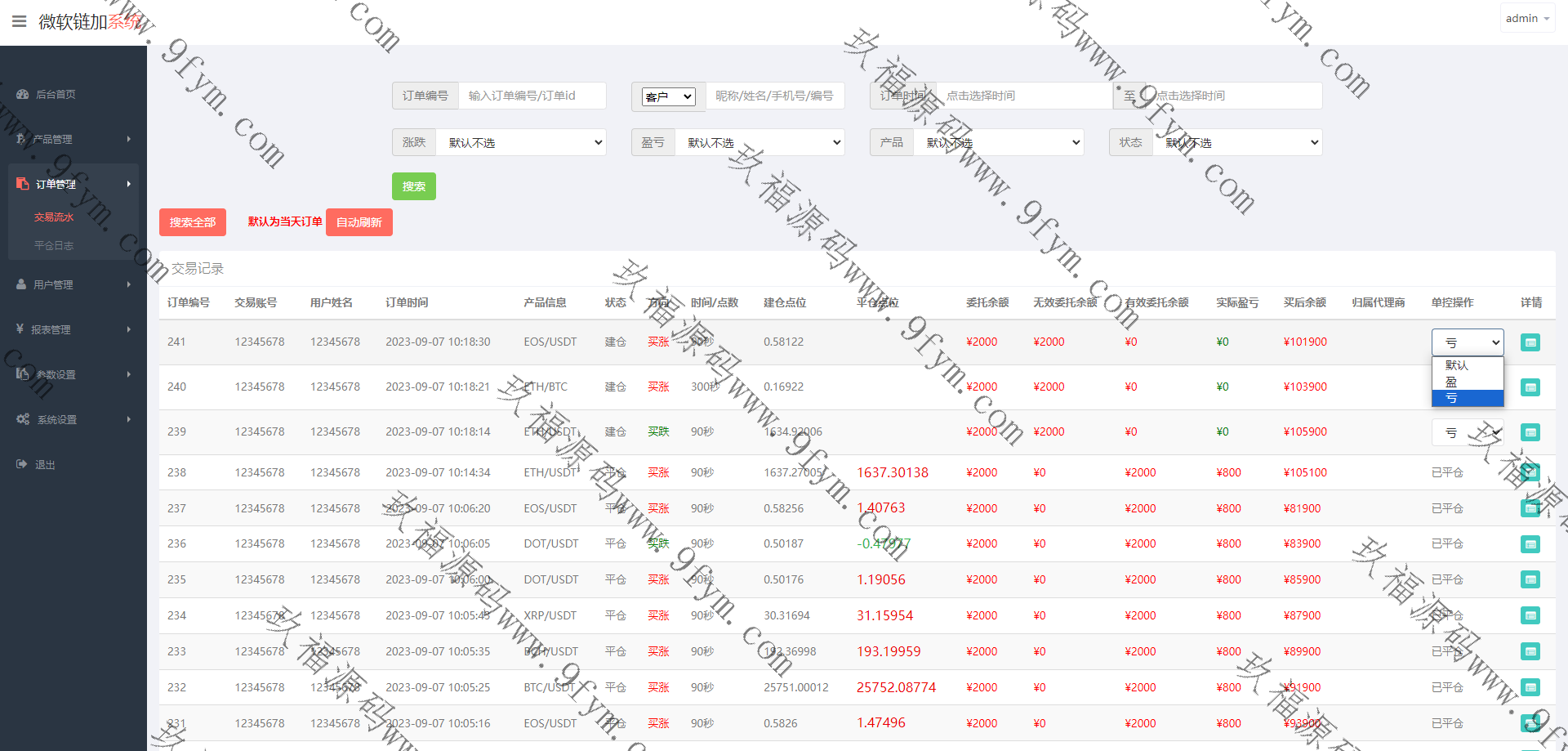Click the green 搜索 button

tap(413, 186)
